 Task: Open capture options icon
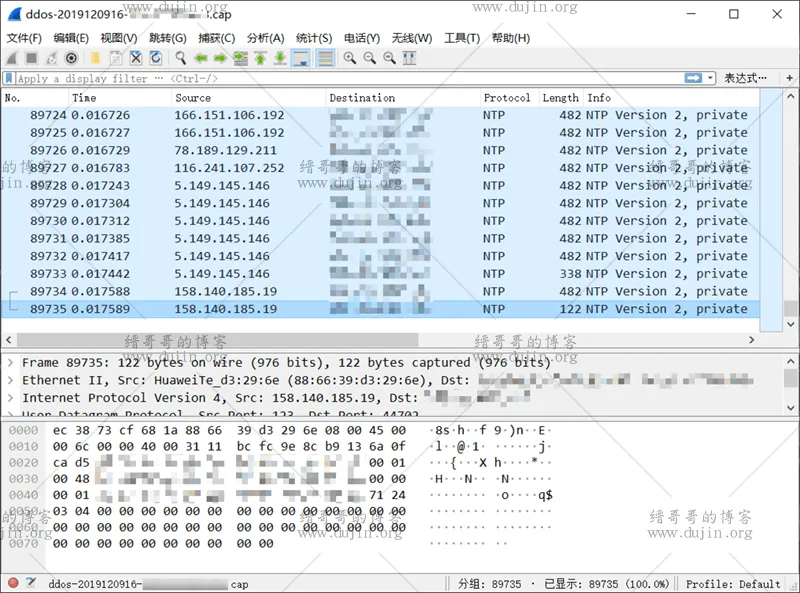tap(71, 58)
